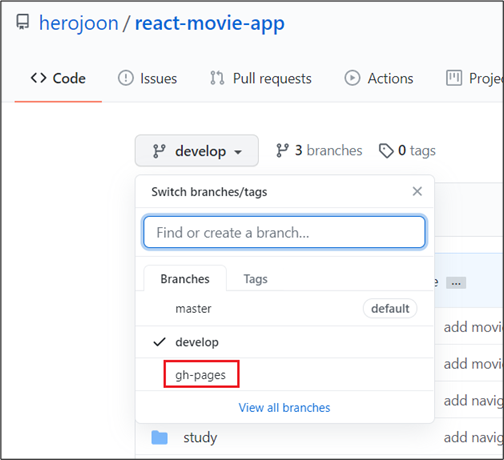The image size is (504, 460).
Task: Expand the commit message ellipsis button
Action: tap(456, 283)
